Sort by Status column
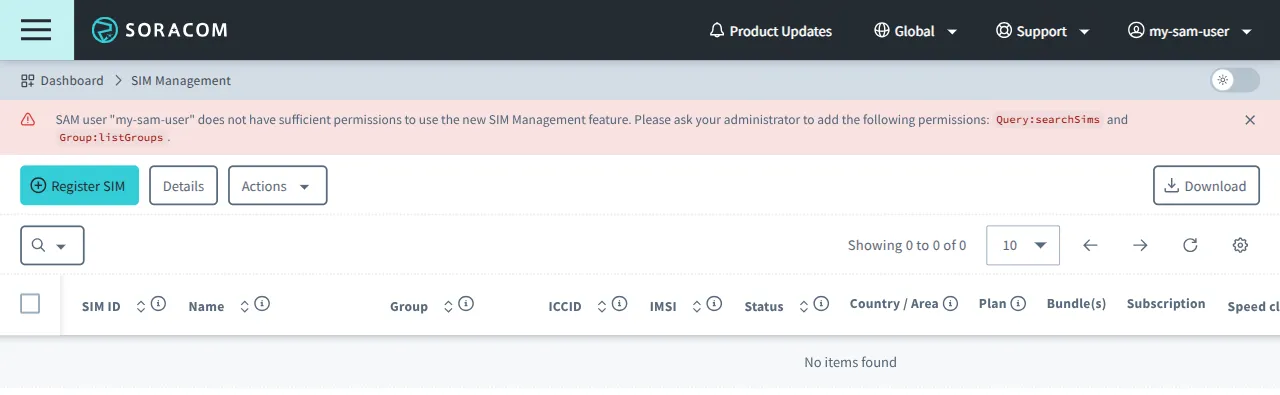The width and height of the screenshot is (1280, 395). (805, 306)
